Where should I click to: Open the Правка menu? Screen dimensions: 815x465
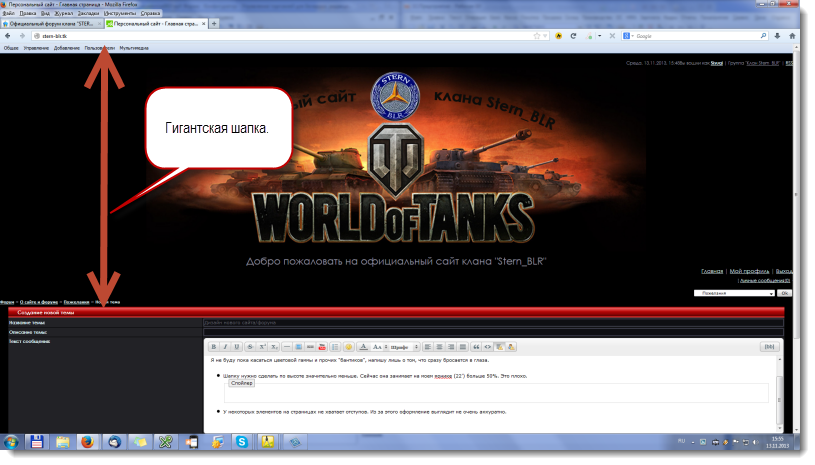[28, 13]
